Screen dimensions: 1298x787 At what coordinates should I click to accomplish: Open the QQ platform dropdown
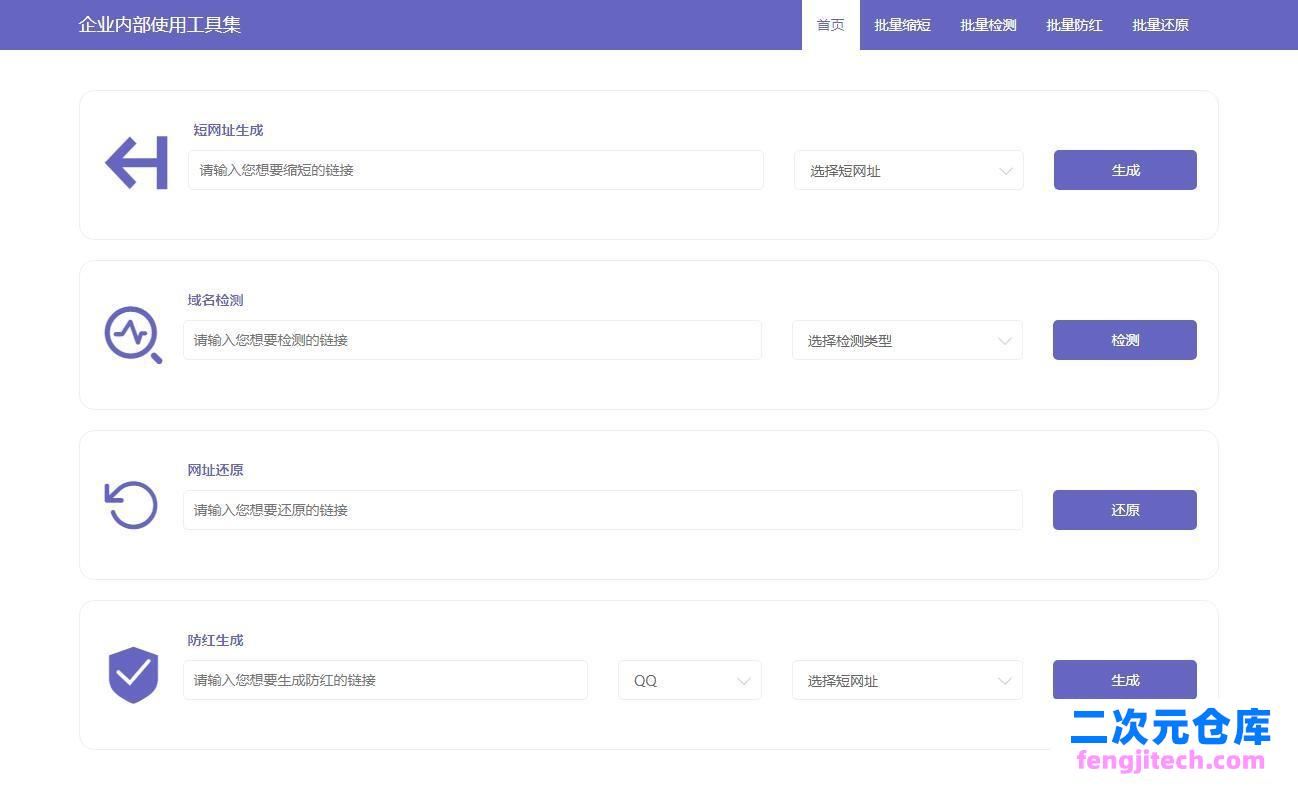click(x=690, y=680)
